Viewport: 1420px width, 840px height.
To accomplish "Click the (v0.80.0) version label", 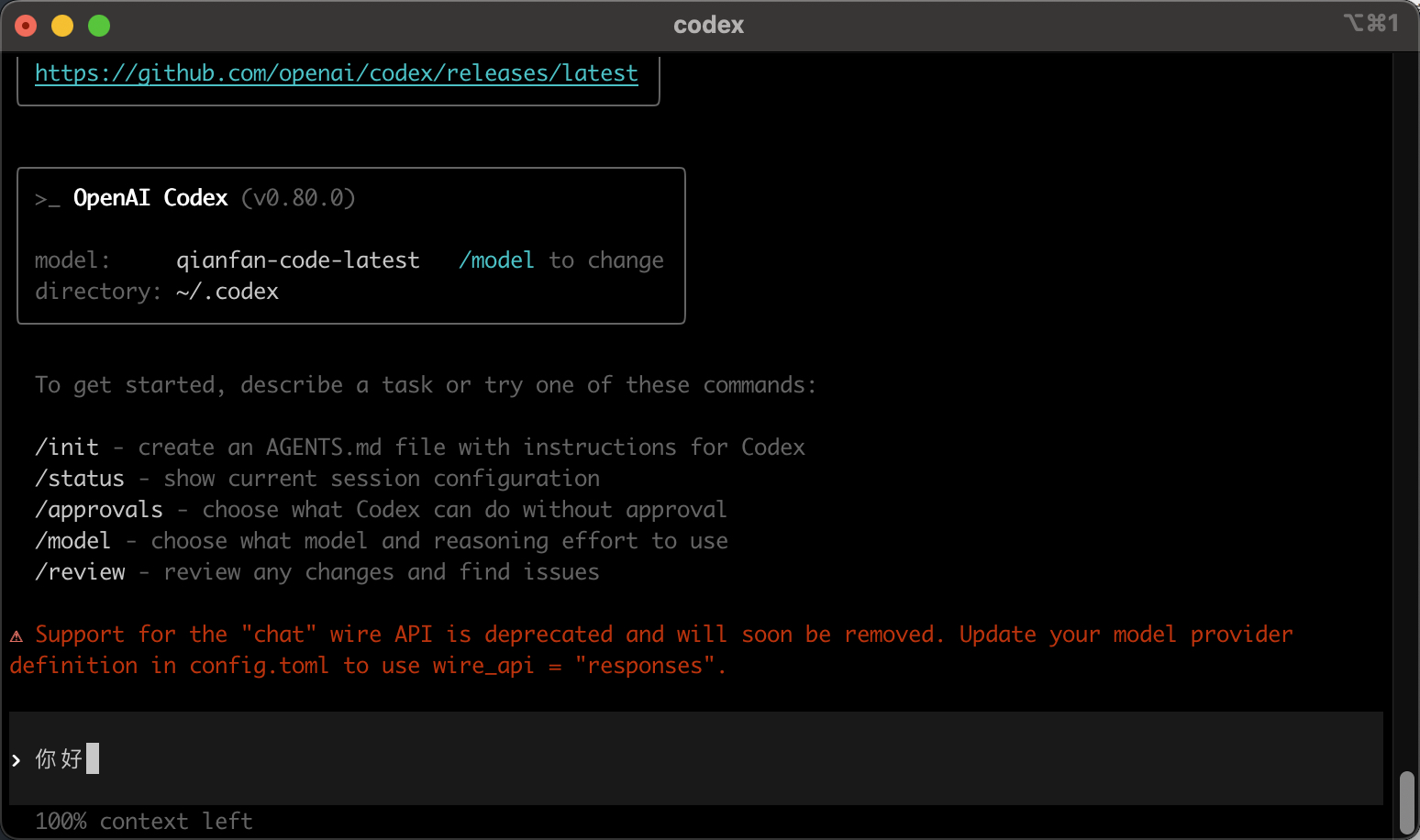I will click(298, 198).
